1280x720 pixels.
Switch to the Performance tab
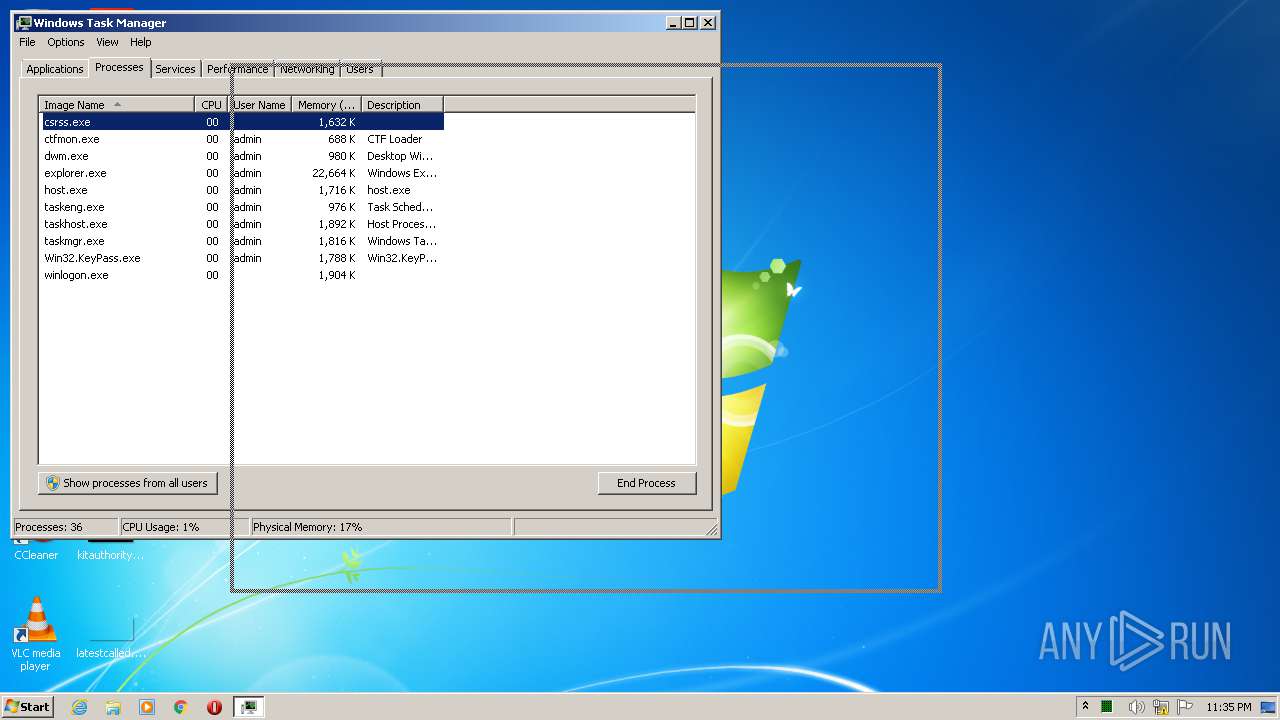coord(238,69)
